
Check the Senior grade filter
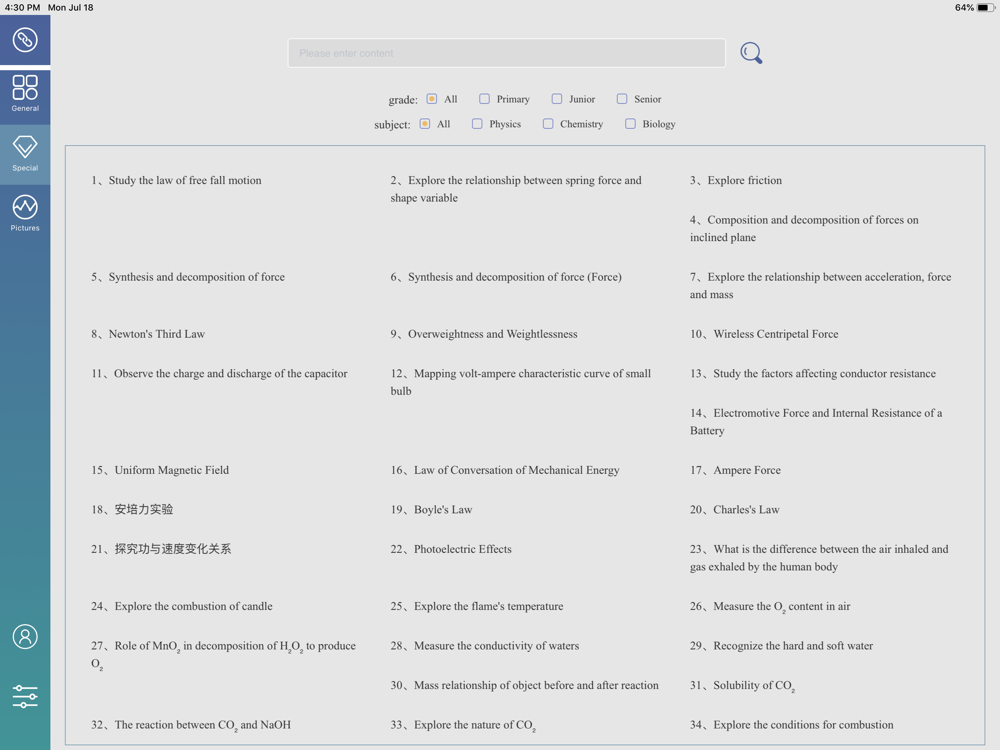[x=622, y=99]
